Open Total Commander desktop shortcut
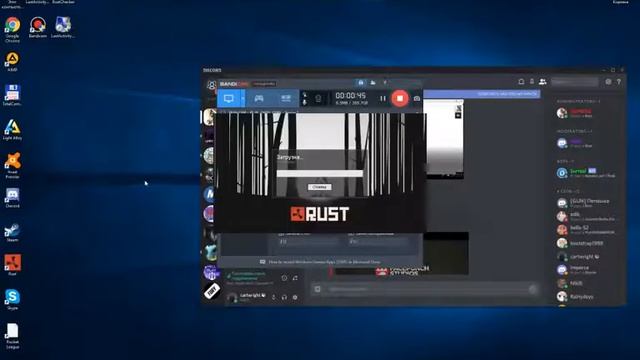Viewport: 640px width, 360px height. point(12,96)
